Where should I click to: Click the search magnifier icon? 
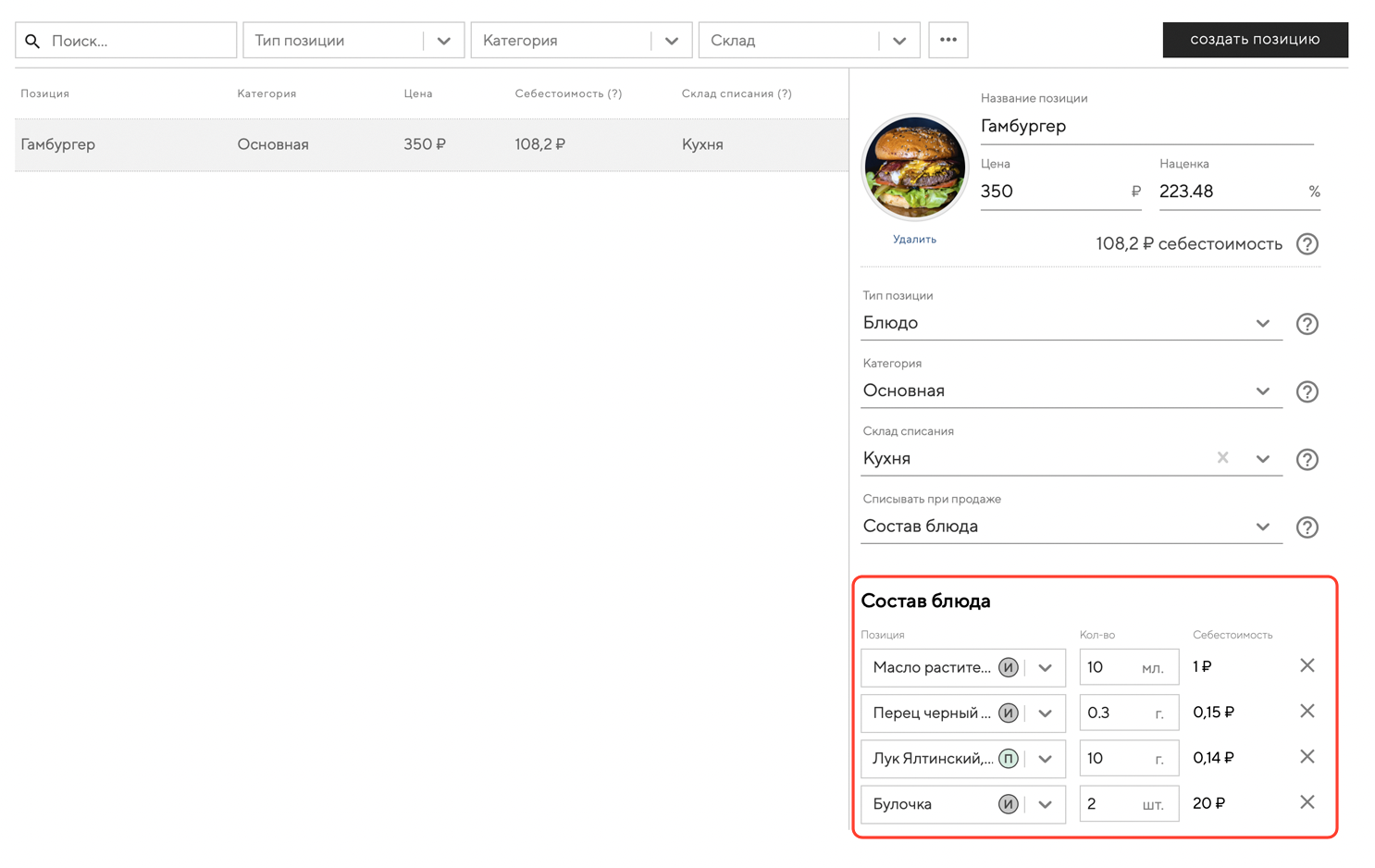(x=32, y=41)
